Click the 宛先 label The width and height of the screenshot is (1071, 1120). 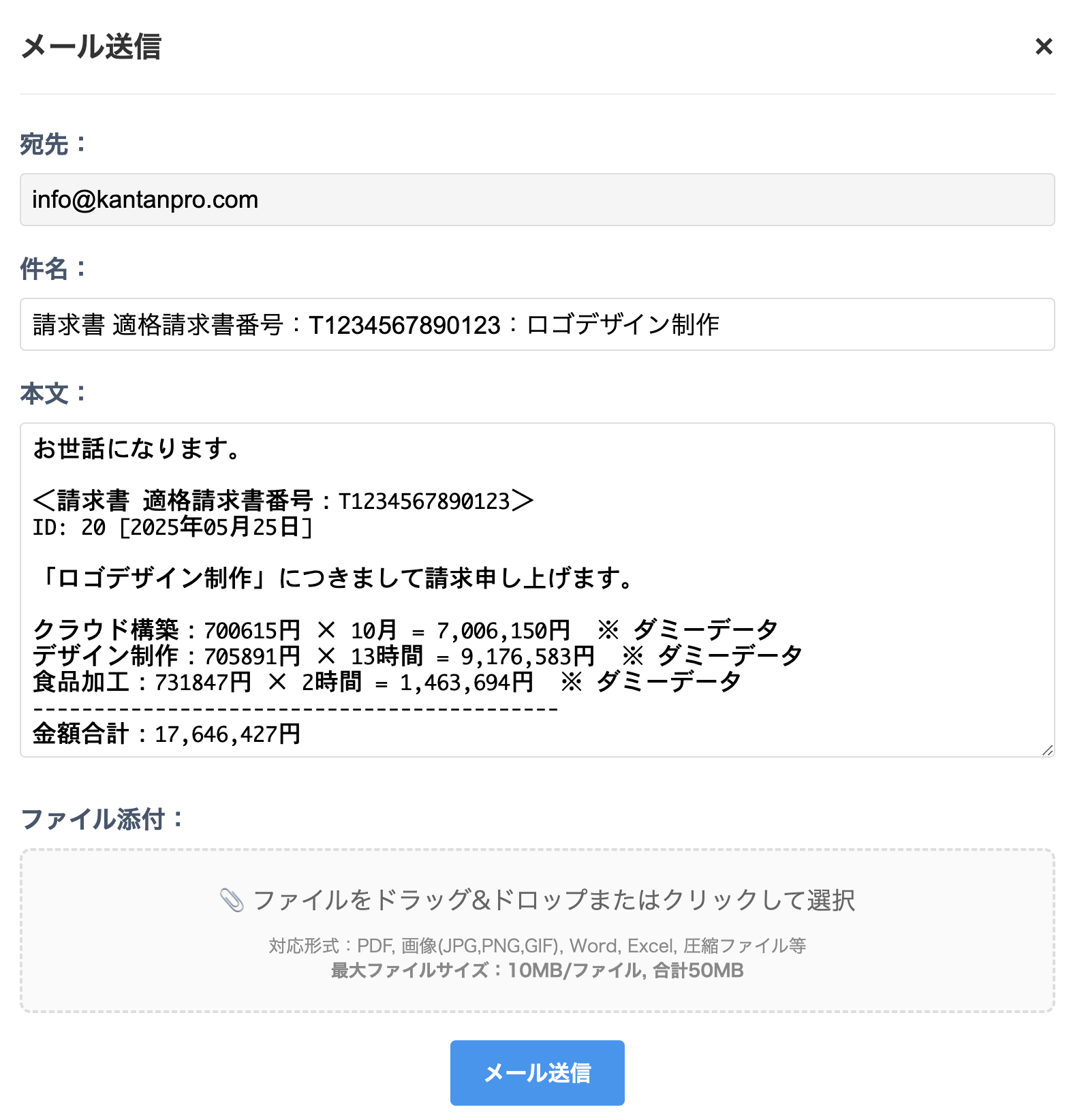coord(53,144)
